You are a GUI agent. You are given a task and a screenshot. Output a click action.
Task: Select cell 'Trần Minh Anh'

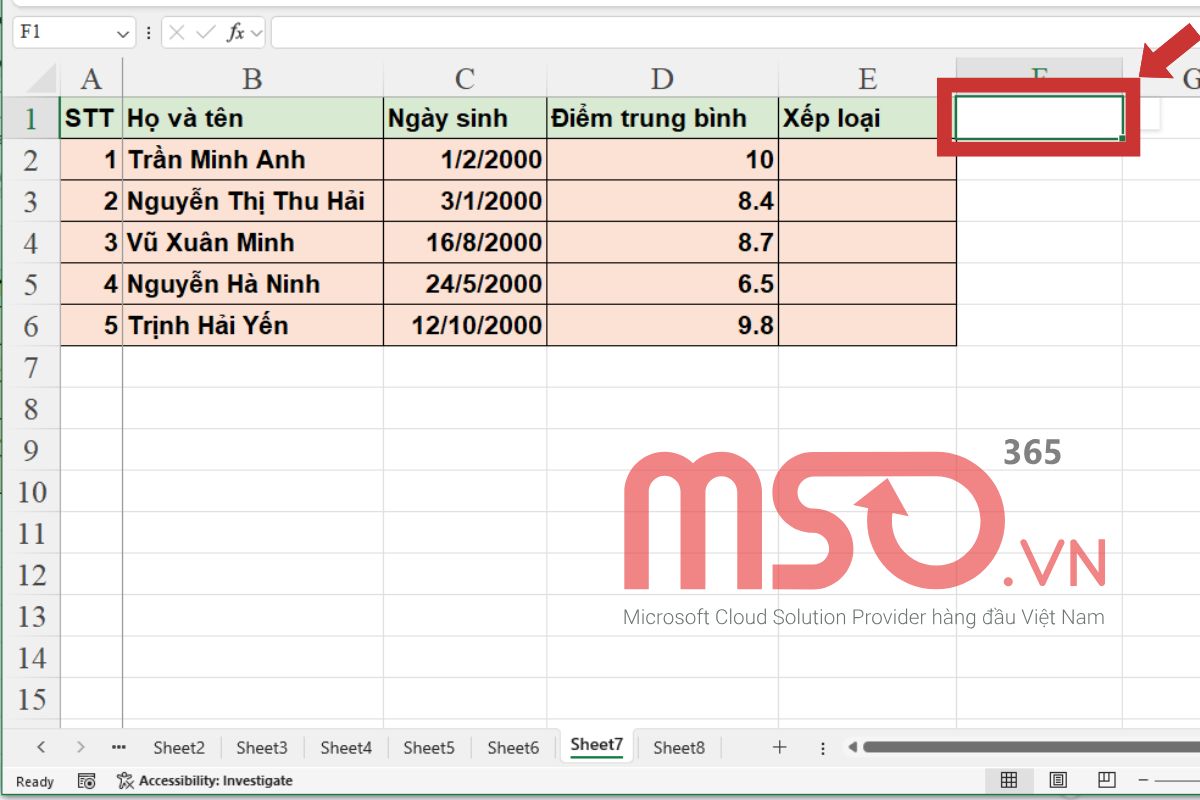click(253, 160)
